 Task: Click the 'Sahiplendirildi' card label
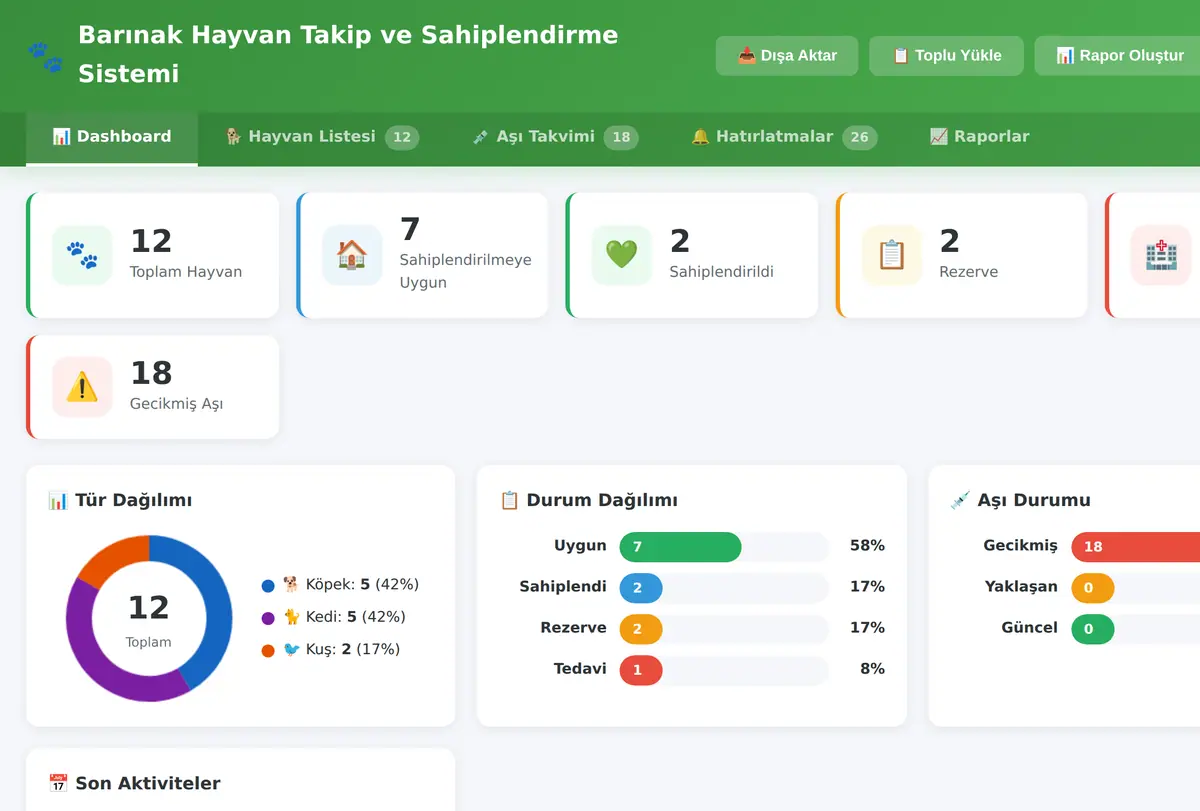pyautogui.click(x=722, y=272)
